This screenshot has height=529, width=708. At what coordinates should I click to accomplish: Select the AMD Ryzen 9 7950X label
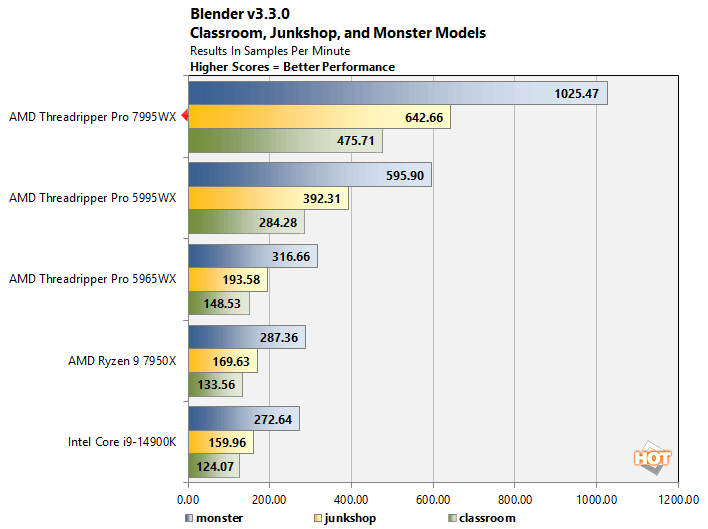coord(122,361)
